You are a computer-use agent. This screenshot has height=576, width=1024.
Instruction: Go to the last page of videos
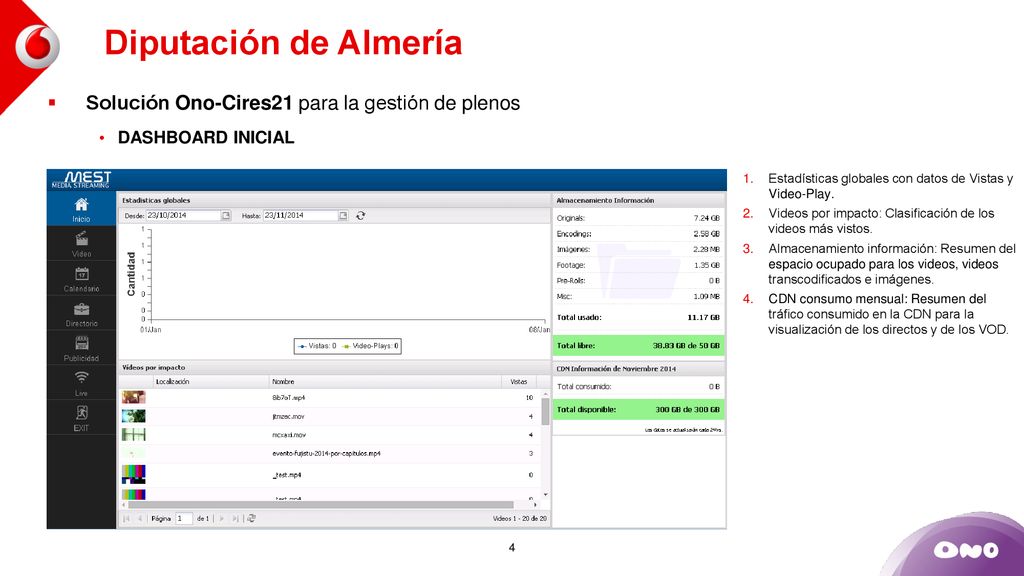[235, 519]
